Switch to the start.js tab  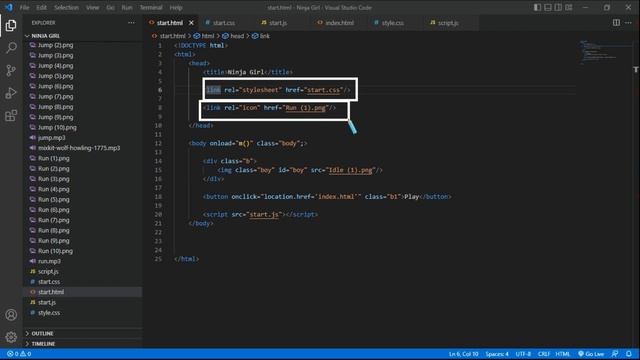[x=278, y=23]
